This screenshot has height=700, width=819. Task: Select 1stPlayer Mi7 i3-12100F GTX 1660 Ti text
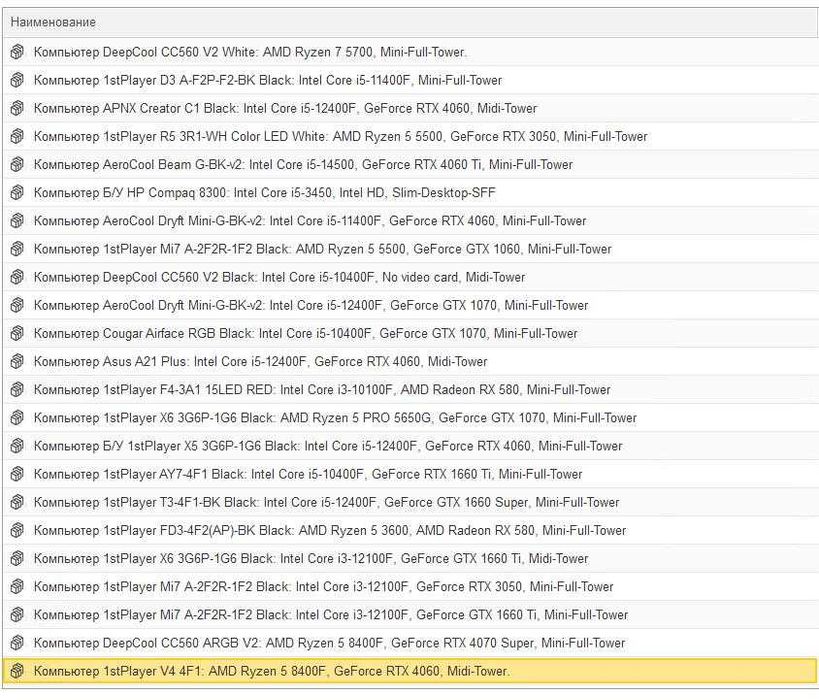tap(331, 616)
